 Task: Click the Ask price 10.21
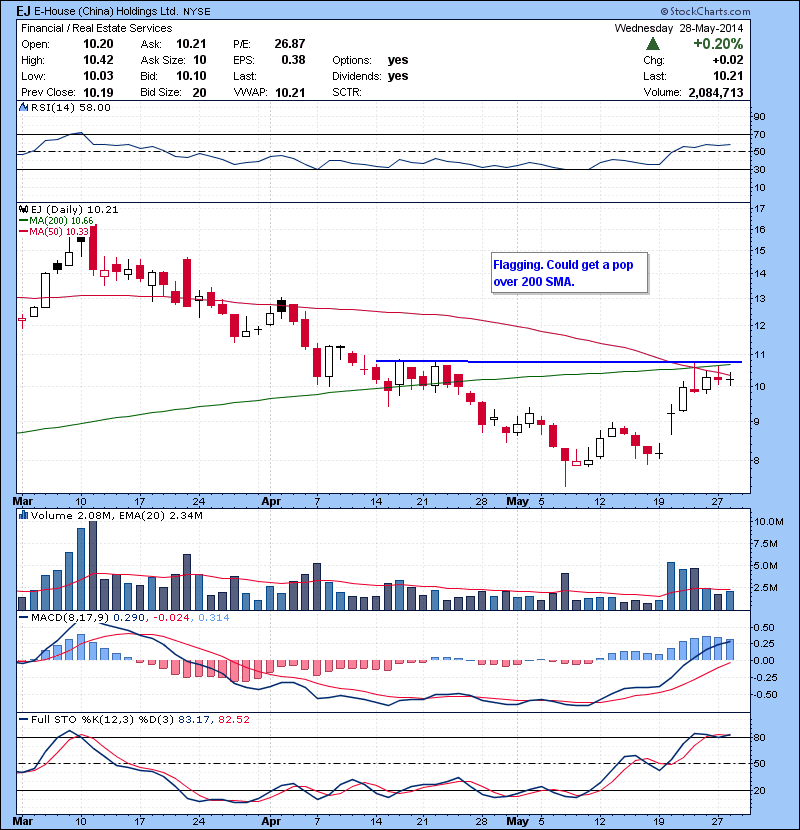191,44
